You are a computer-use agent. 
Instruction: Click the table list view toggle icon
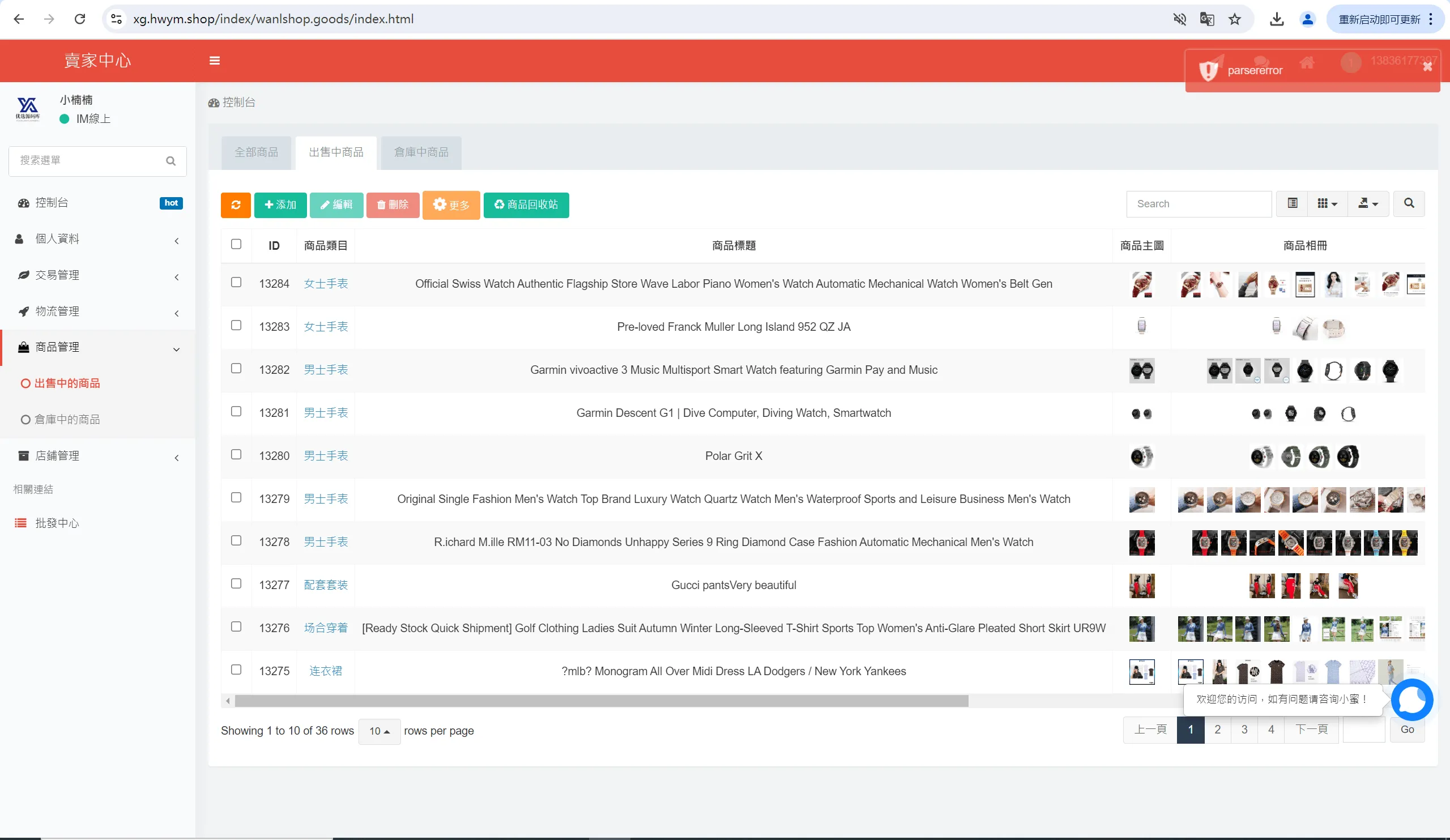[1292, 204]
